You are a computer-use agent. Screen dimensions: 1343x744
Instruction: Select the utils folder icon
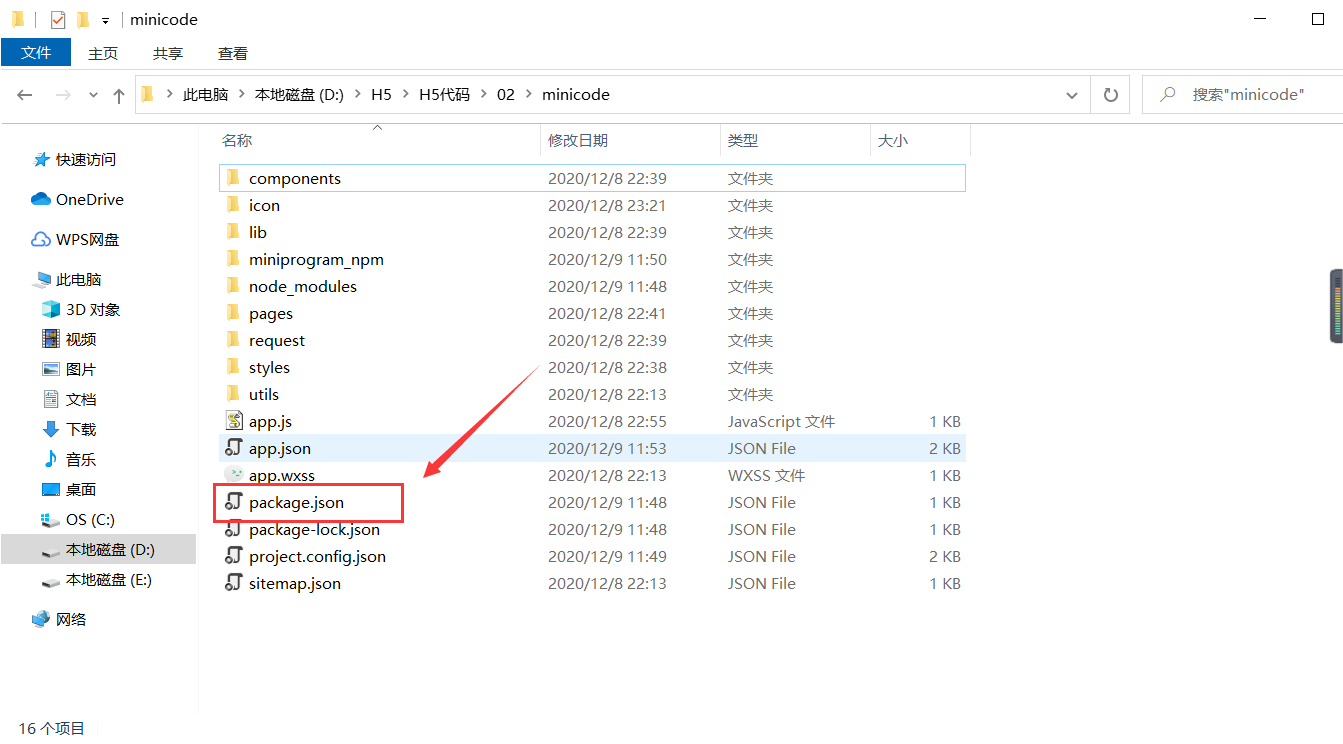[x=234, y=394]
